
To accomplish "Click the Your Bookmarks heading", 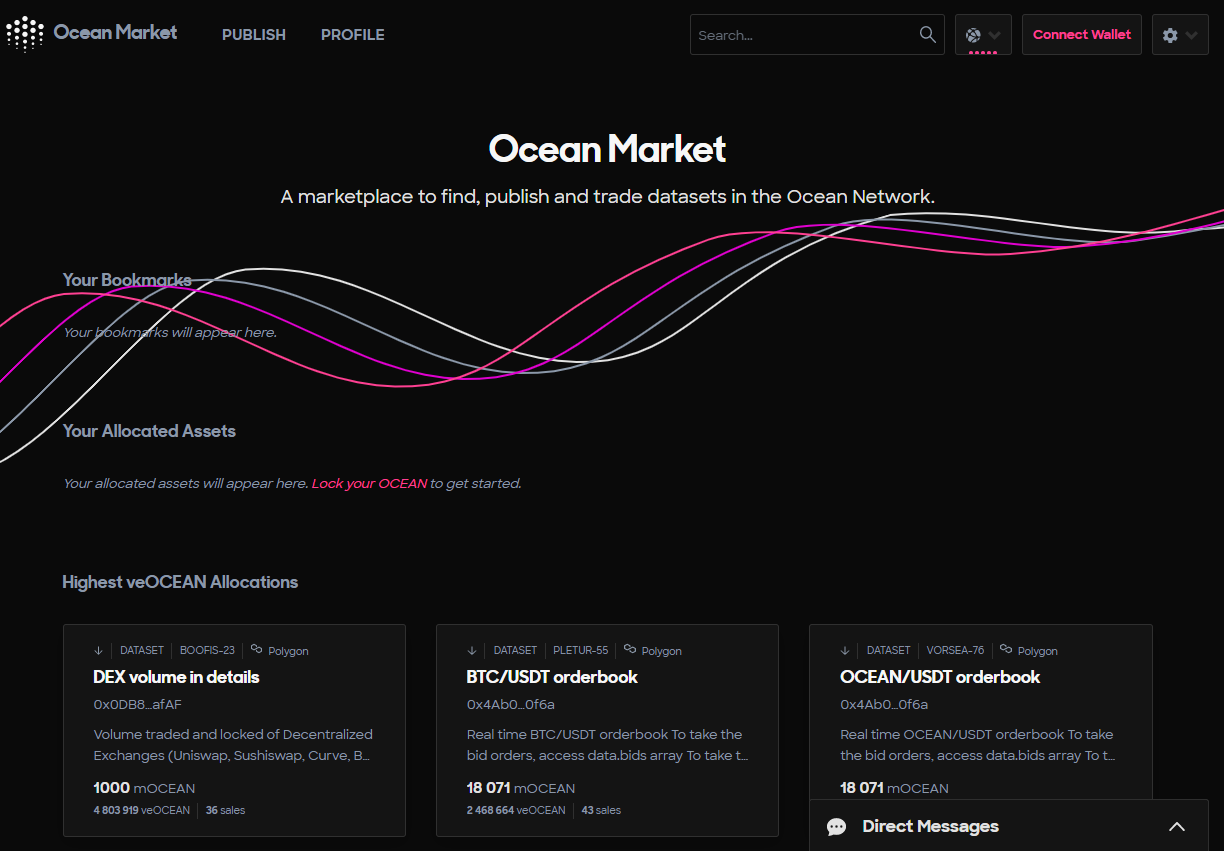I will [127, 280].
